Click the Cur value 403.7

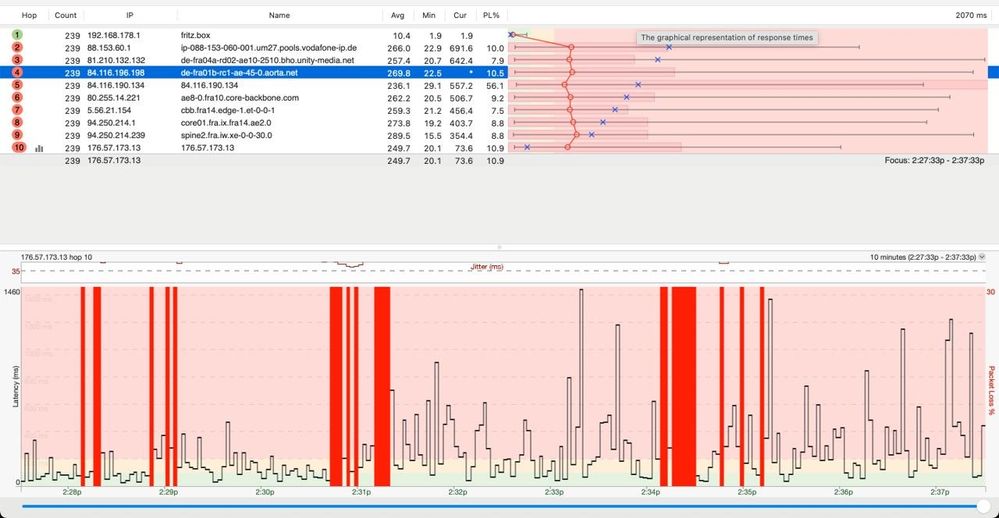461,123
